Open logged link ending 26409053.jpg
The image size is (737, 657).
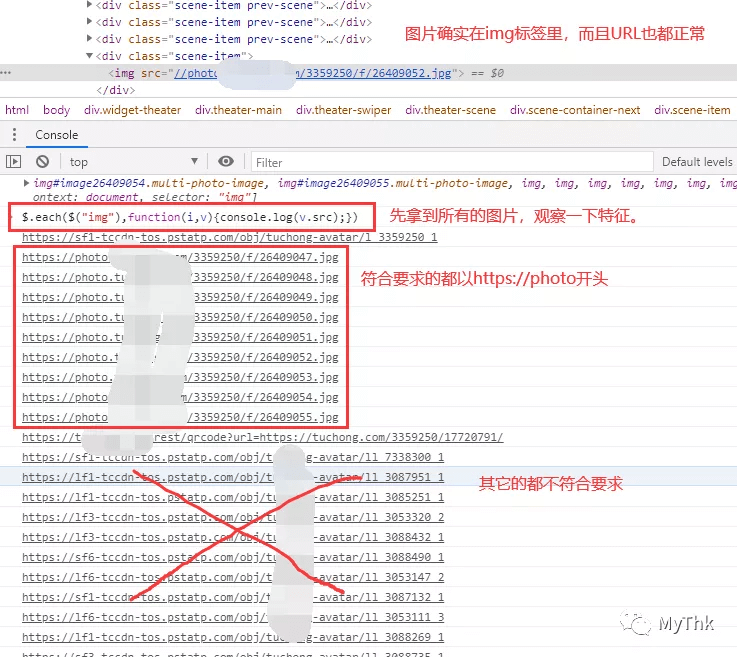pos(180,377)
